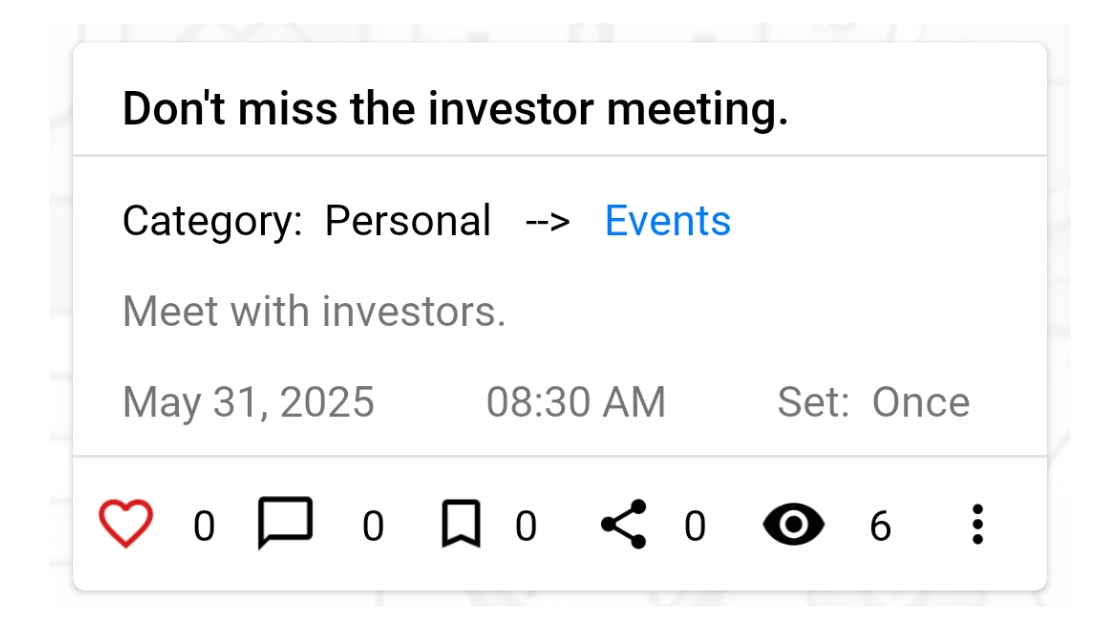The width and height of the screenshot is (1120, 630).
Task: Click the bookmark count number
Action: pyautogui.click(x=526, y=526)
